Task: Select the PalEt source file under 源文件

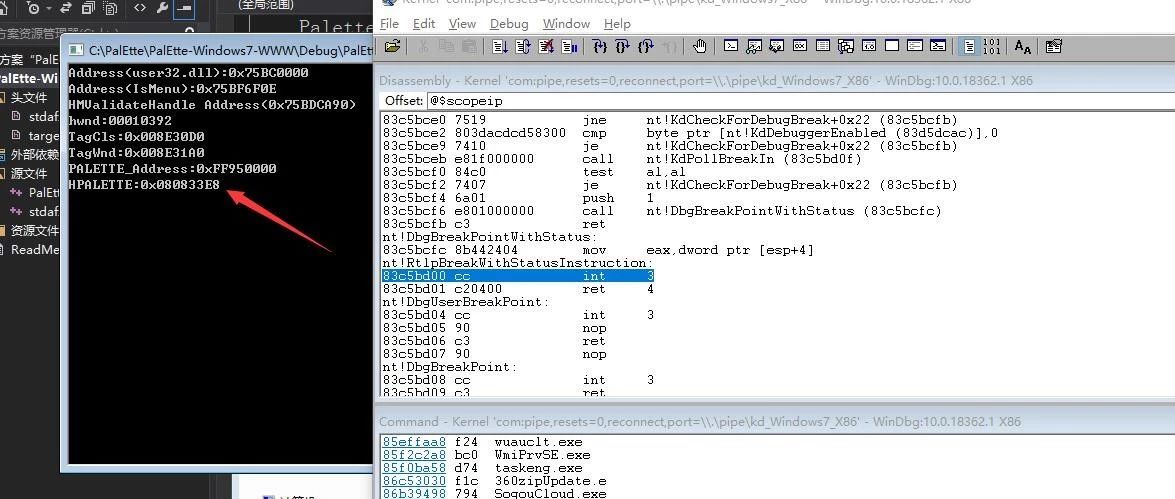Action: [x=43, y=193]
